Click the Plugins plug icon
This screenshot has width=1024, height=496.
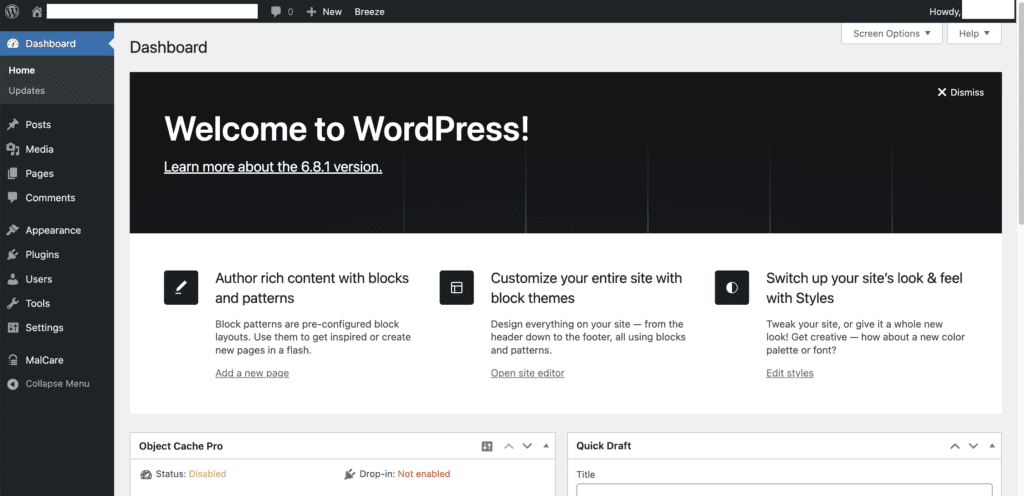(x=12, y=255)
